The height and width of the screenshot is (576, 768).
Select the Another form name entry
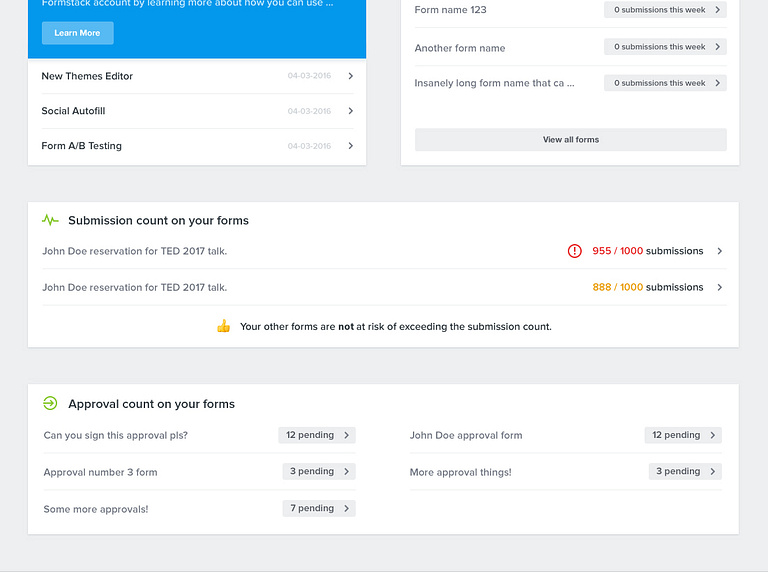coord(460,48)
